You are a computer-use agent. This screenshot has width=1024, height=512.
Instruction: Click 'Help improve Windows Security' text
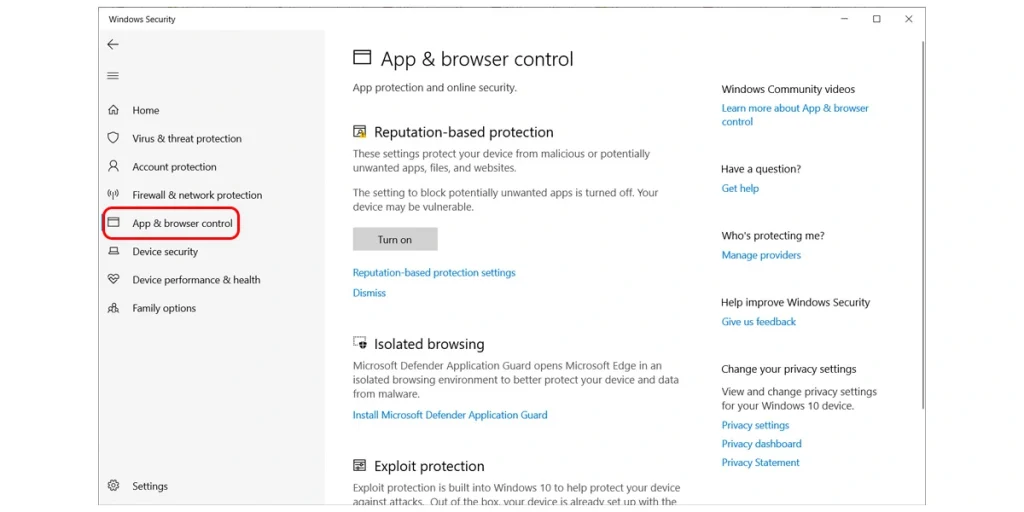click(795, 302)
